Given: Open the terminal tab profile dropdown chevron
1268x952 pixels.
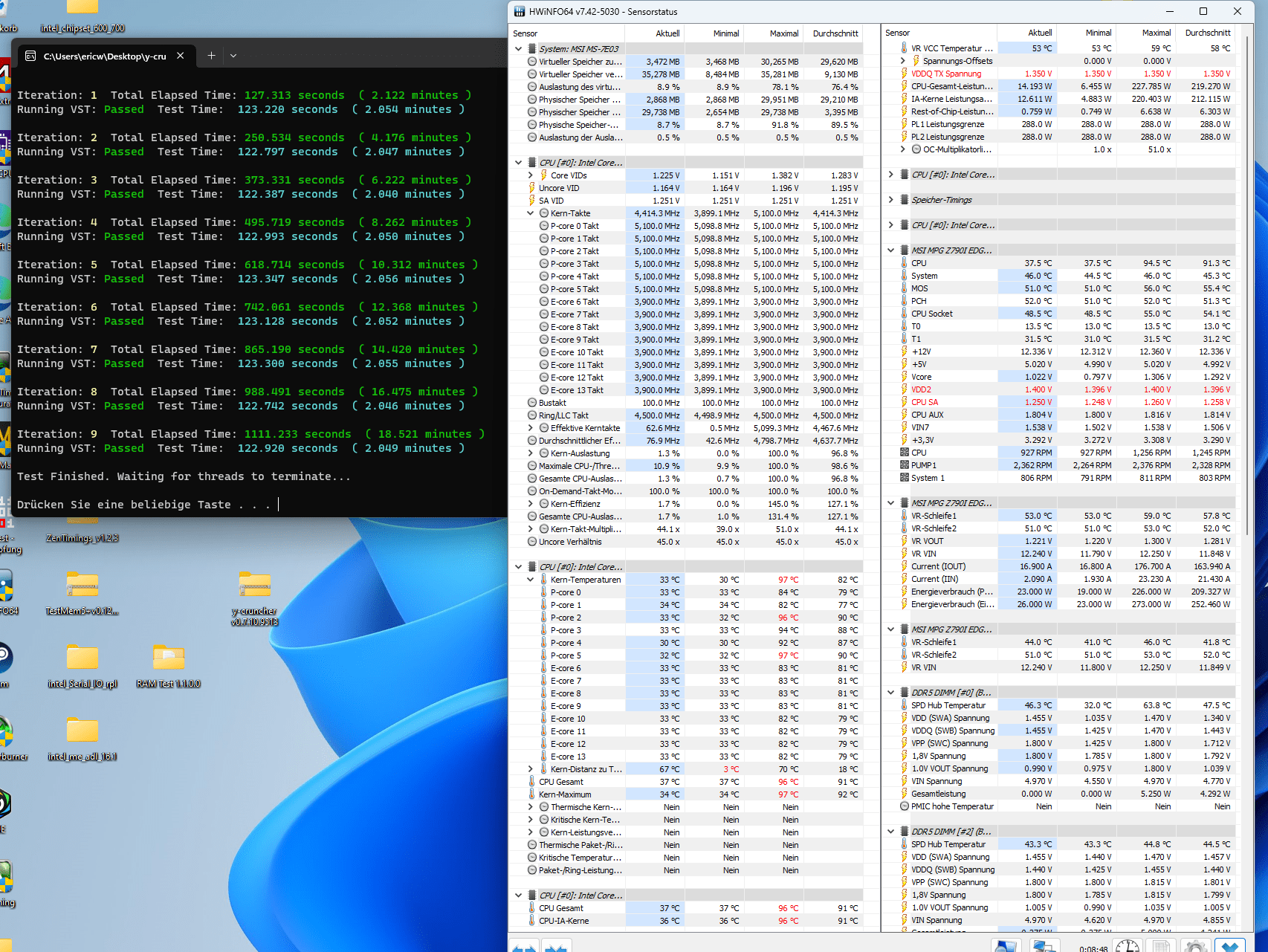Looking at the screenshot, I should [233, 56].
